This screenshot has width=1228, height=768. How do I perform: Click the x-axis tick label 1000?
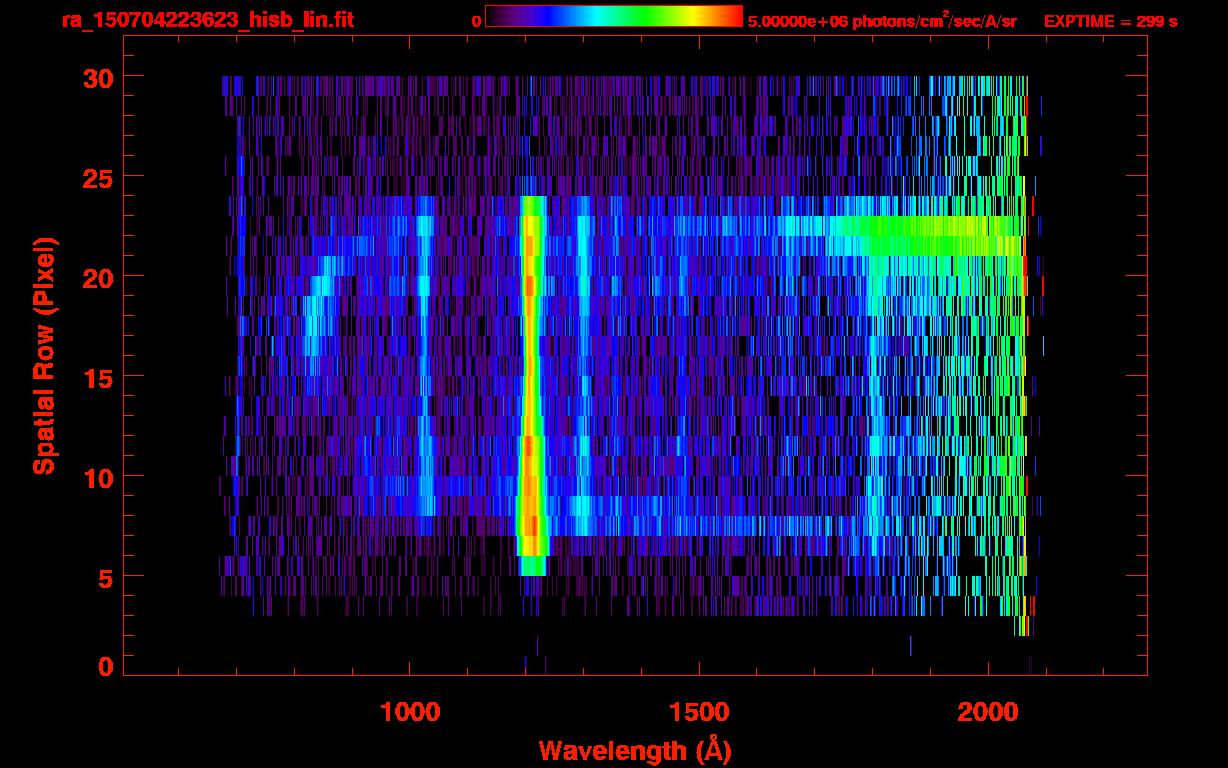click(410, 712)
